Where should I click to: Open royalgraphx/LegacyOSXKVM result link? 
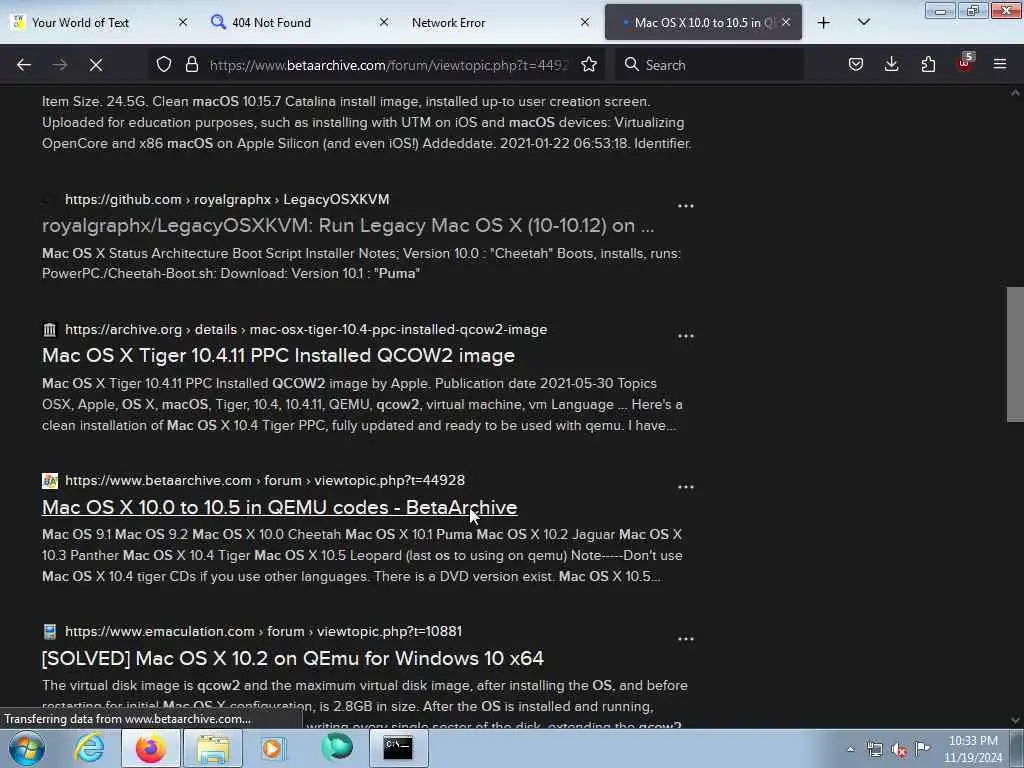(x=347, y=225)
